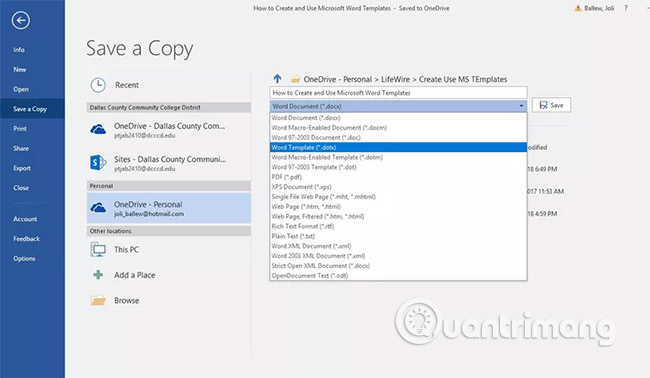Image resolution: width=650 pixels, height=378 pixels.
Task: Open the Export page
Action: (22, 168)
